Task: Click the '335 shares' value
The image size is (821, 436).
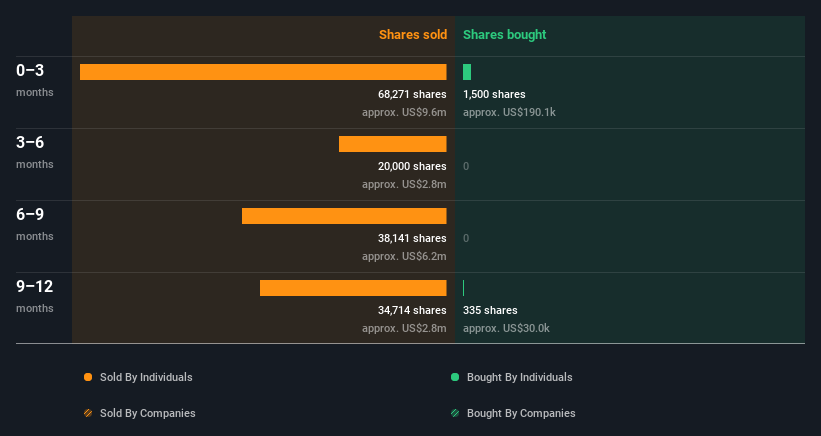Action: (490, 310)
